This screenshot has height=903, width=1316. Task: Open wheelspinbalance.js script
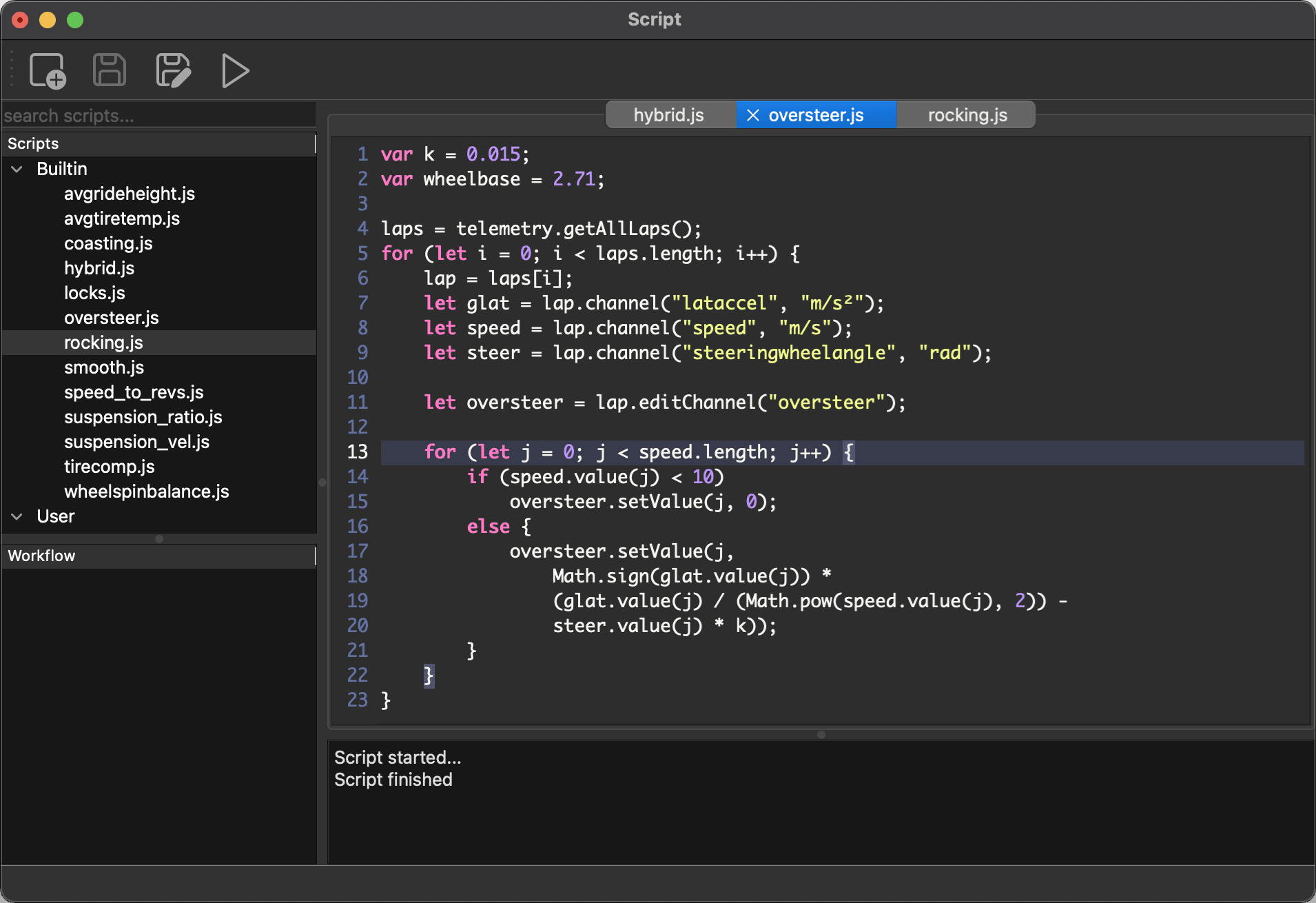coord(146,491)
